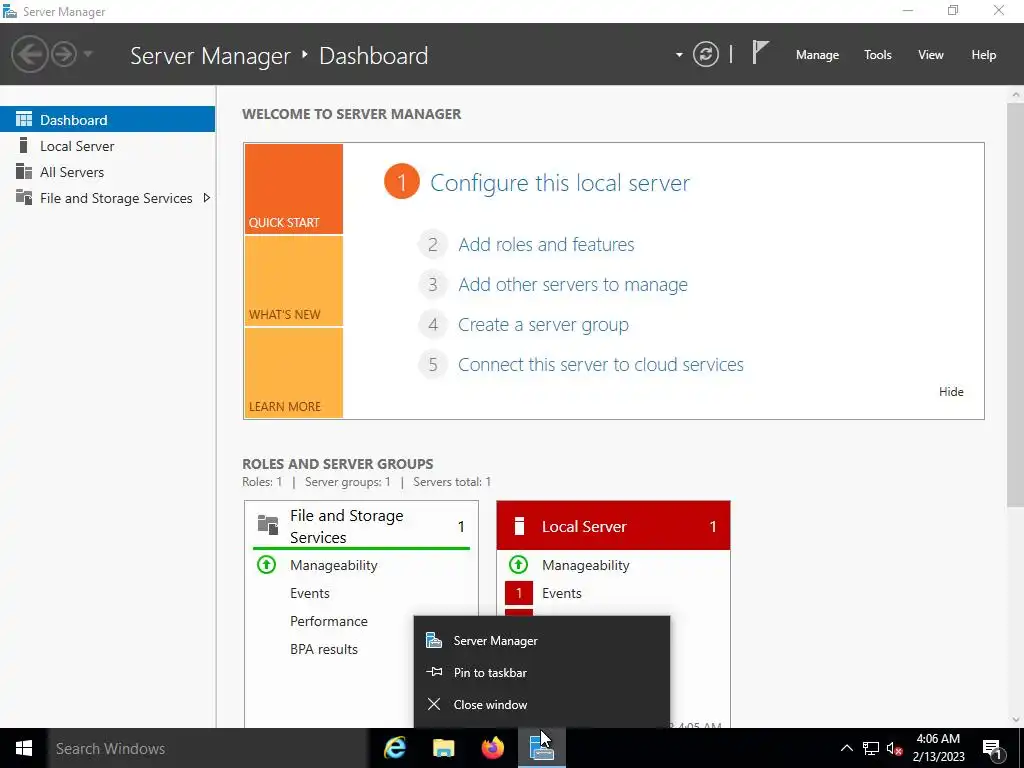Image resolution: width=1024 pixels, height=768 pixels.
Task: Click Configure this local server link
Action: [560, 183]
